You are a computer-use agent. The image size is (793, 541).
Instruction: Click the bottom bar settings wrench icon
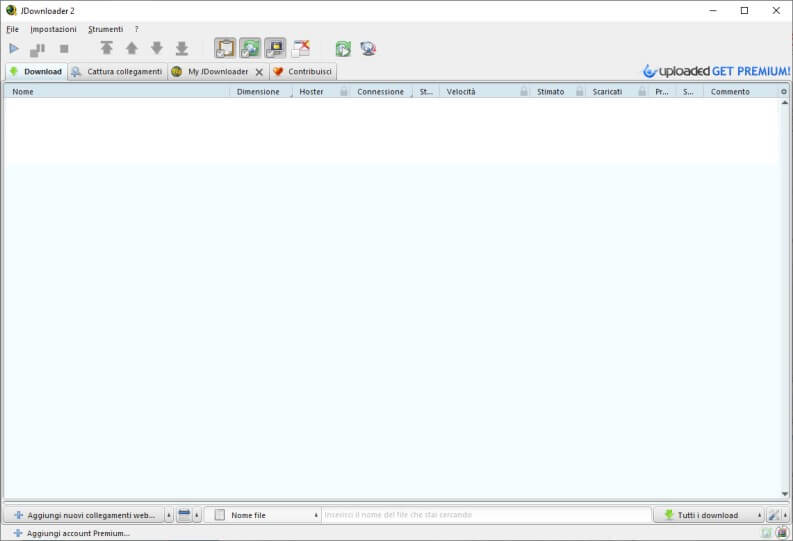pyautogui.click(x=773, y=515)
